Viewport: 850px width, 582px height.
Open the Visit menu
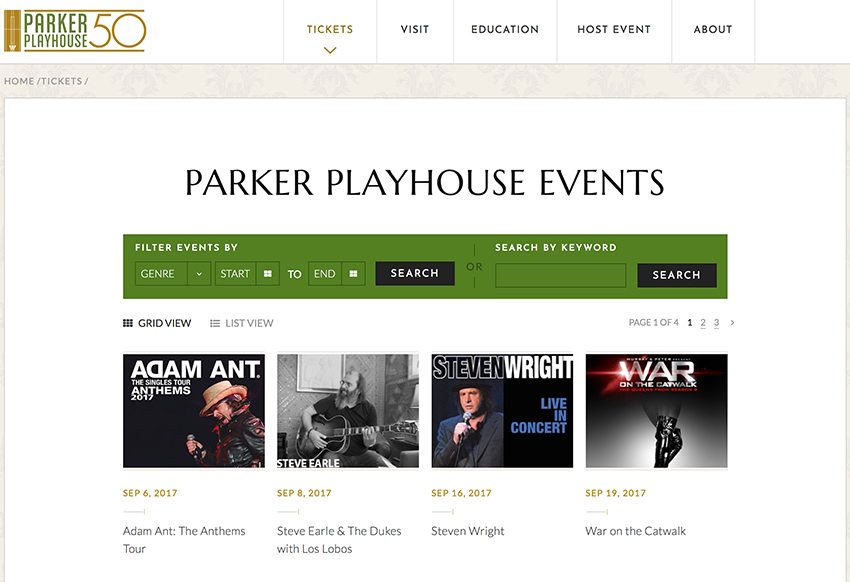415,30
